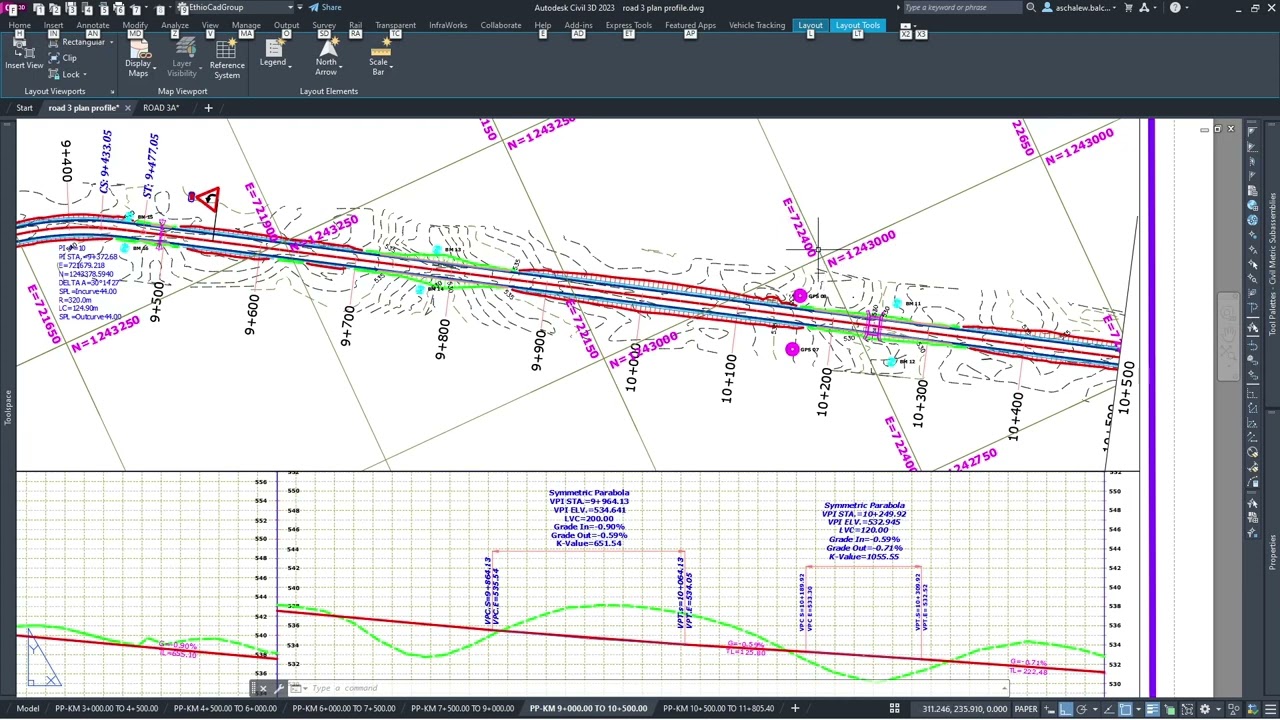
Task: Open the Survey ribbon tab
Action: click(324, 25)
